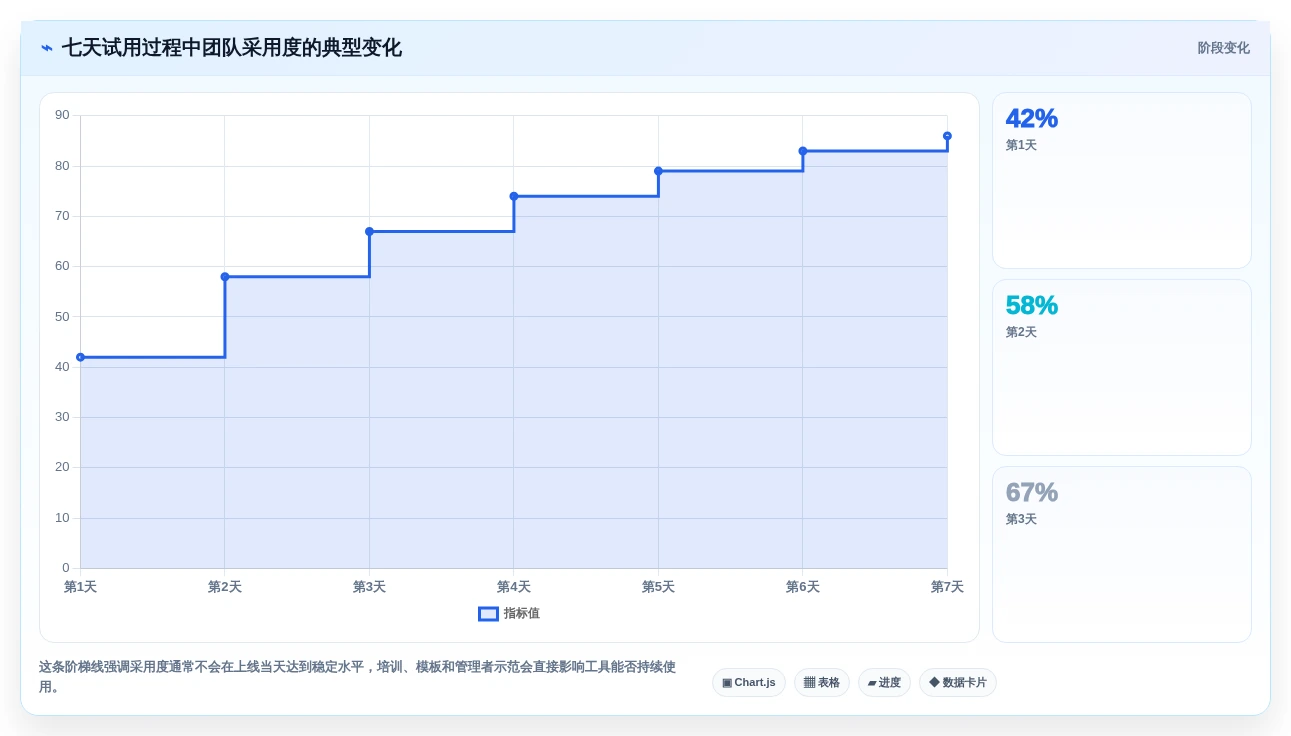Click the 阶段变化 label in header
Viewport: 1291px width, 736px height.
[x=1223, y=48]
